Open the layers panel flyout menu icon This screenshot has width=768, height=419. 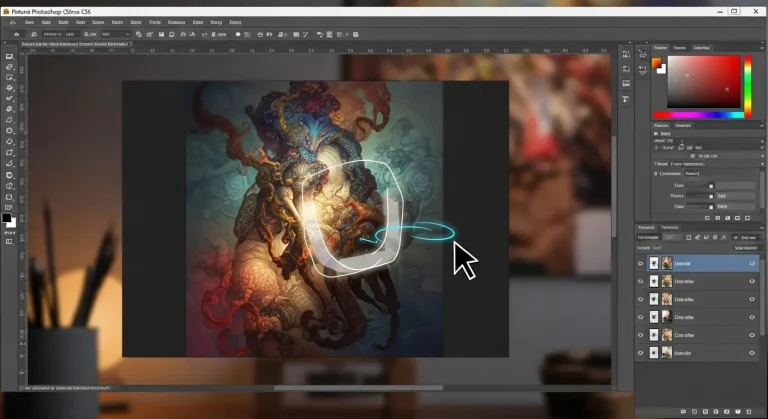coord(762,227)
